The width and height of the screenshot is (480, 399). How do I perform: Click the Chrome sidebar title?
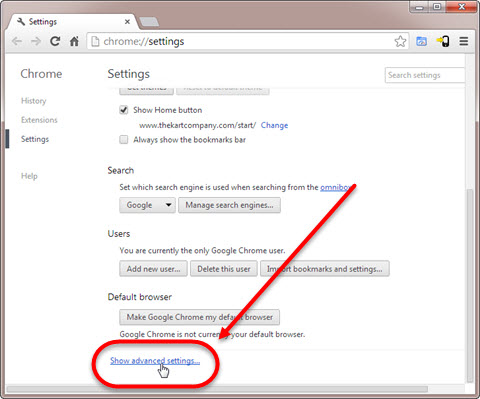(41, 74)
